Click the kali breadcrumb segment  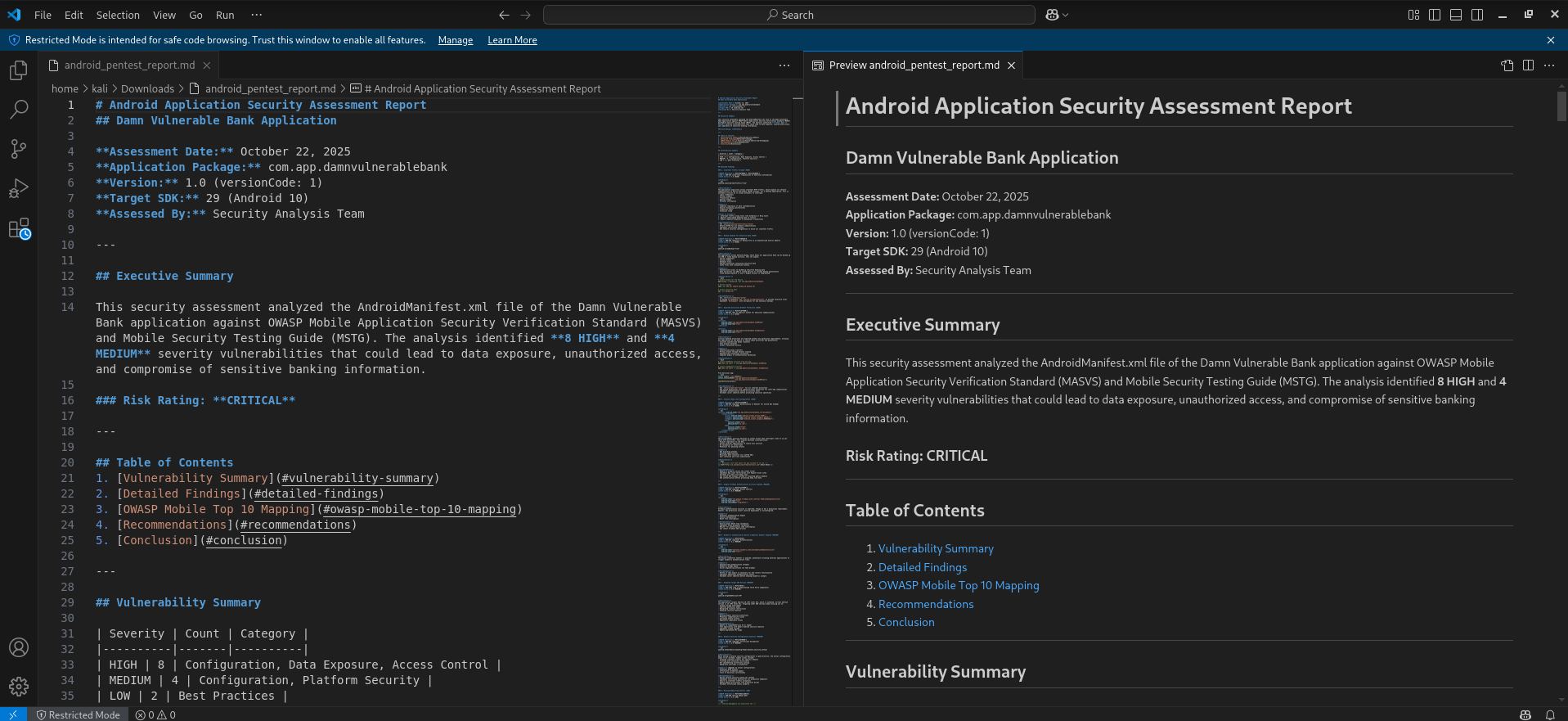pyautogui.click(x=100, y=88)
